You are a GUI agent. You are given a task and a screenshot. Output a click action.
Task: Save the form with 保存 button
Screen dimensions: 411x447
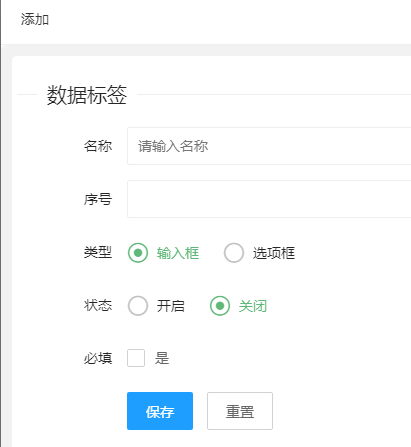tap(160, 411)
